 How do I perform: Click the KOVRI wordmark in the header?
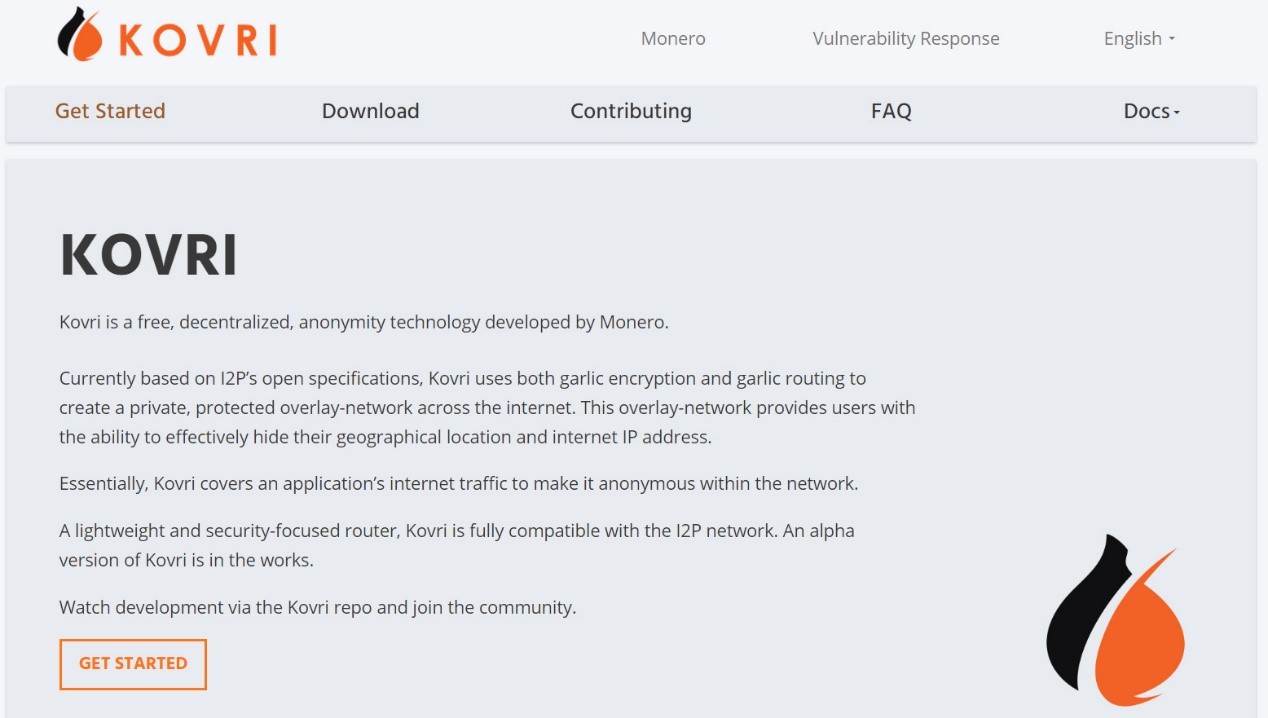(x=198, y=39)
